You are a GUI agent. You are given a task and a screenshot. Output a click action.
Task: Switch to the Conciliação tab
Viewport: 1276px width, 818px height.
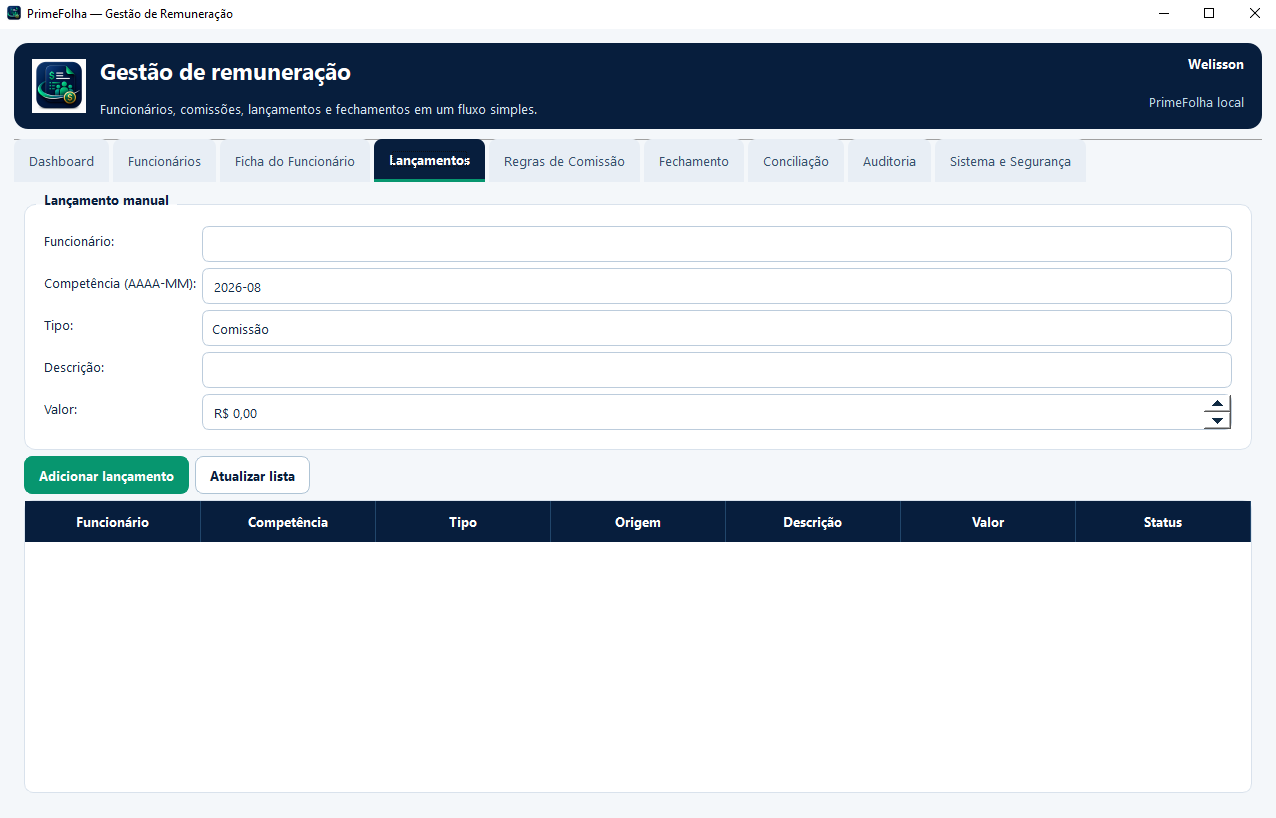point(796,161)
